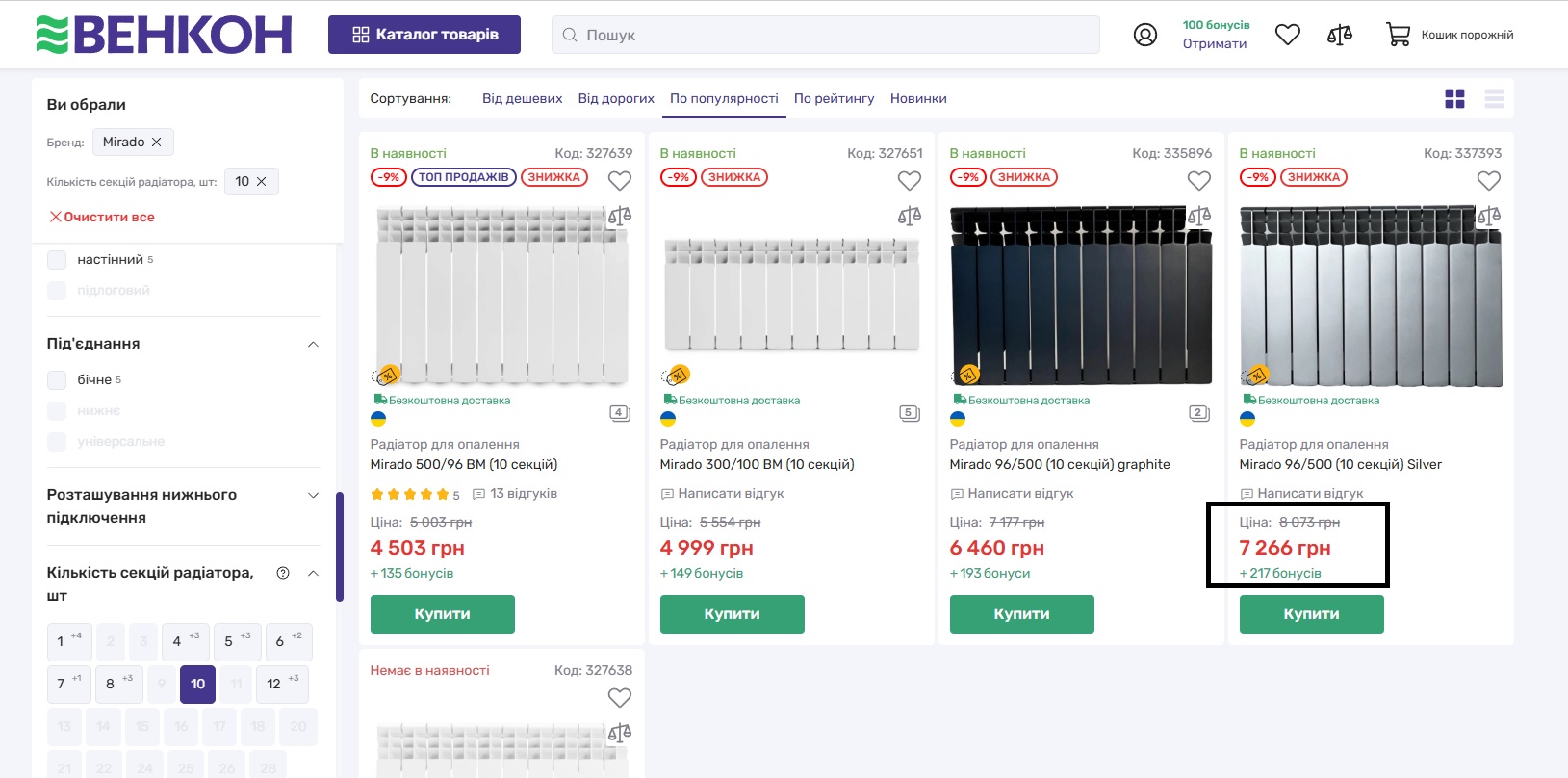Open Mirado 96/500 graphite product image
The image size is (1568, 778).
1081,296
